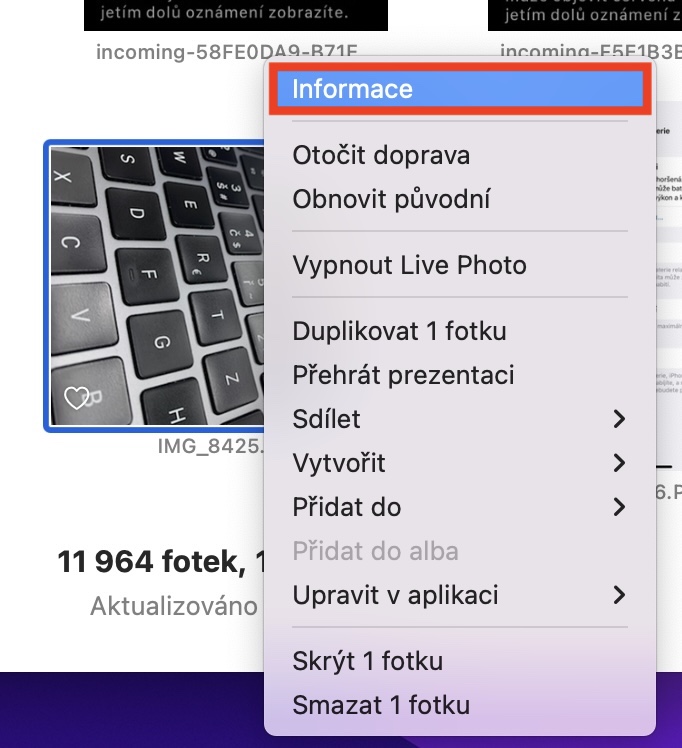This screenshot has width=682, height=748.
Task: Open the battery settings screenshot thumbnail
Action: [x=669, y=286]
